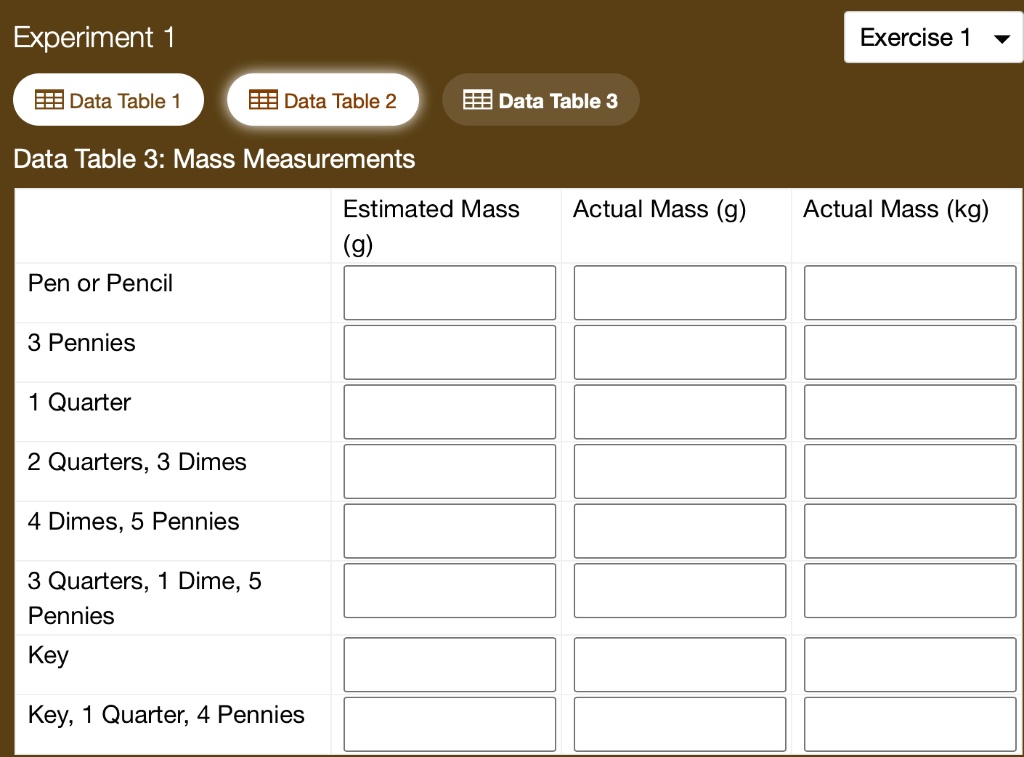
Task: Click the Experiment 1 title
Action: (x=95, y=37)
